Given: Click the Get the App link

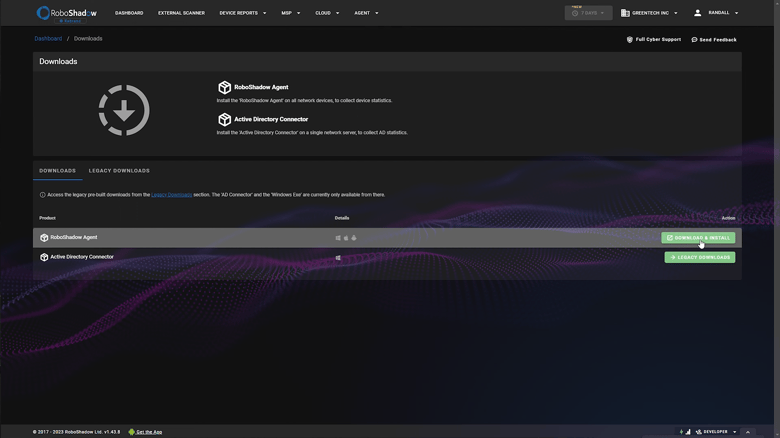Looking at the screenshot, I should [x=149, y=432].
